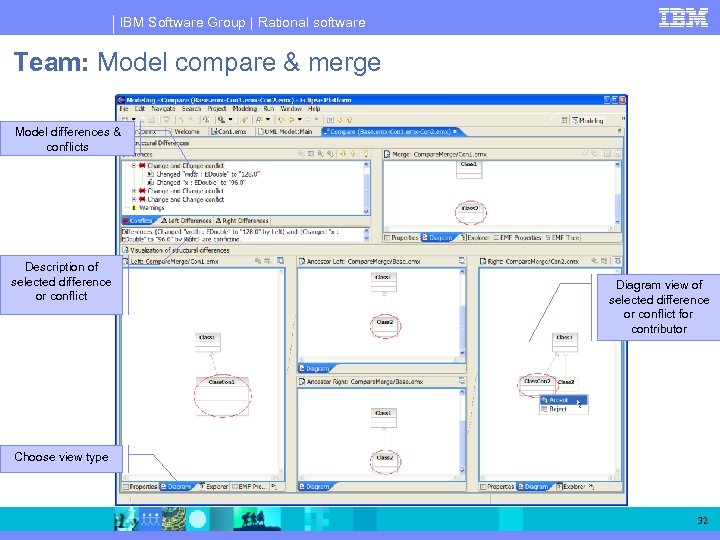Viewport: 720px width, 540px height.
Task: Select Changed "width : EDouble" to "128.0" row
Action: coord(204,174)
